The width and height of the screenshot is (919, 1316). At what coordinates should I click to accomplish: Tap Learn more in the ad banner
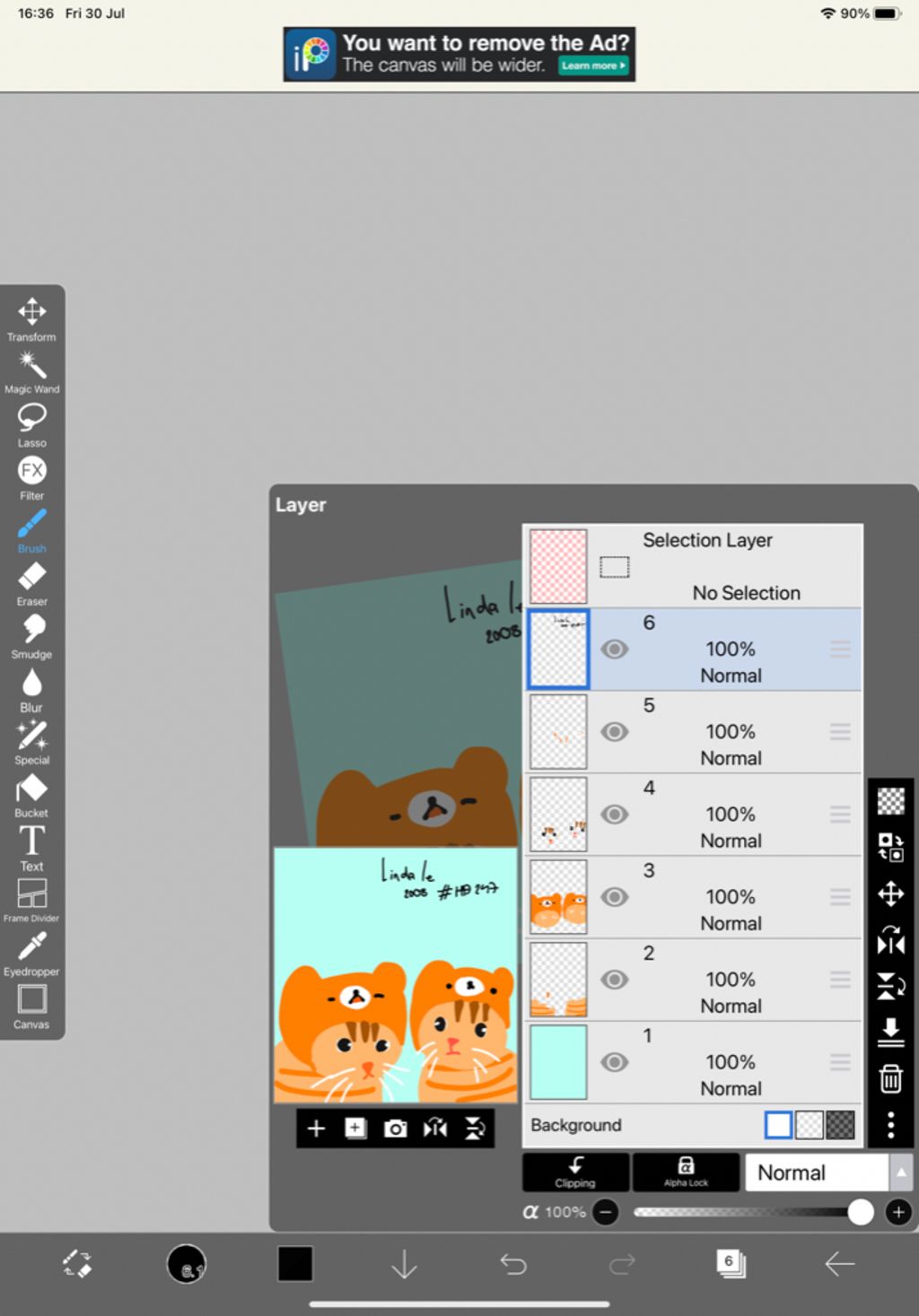click(x=593, y=65)
